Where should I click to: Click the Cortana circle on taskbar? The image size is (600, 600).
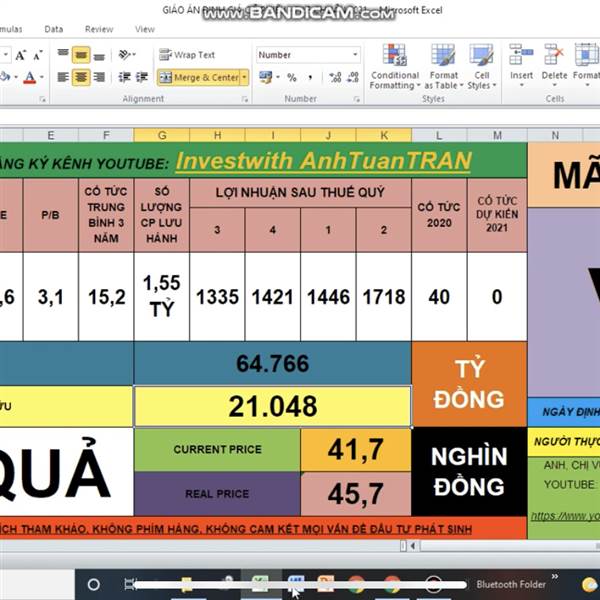[x=94, y=584]
